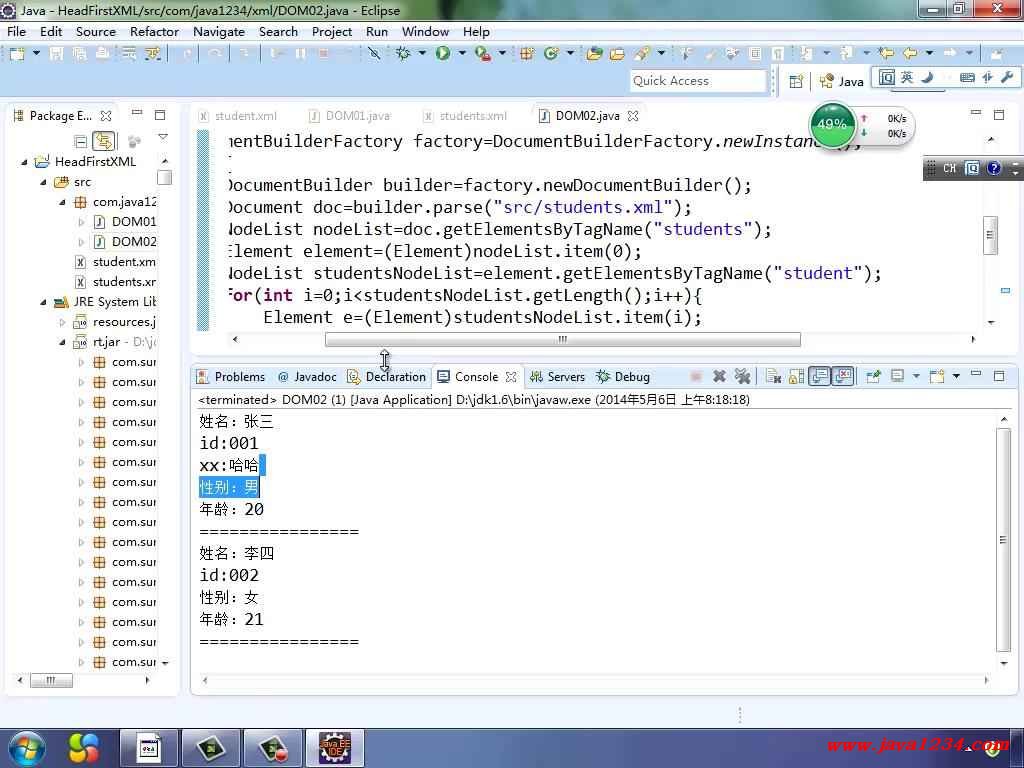Click the Search flashlight toolbar icon
Viewport: 1024px width, 768px height.
642,54
